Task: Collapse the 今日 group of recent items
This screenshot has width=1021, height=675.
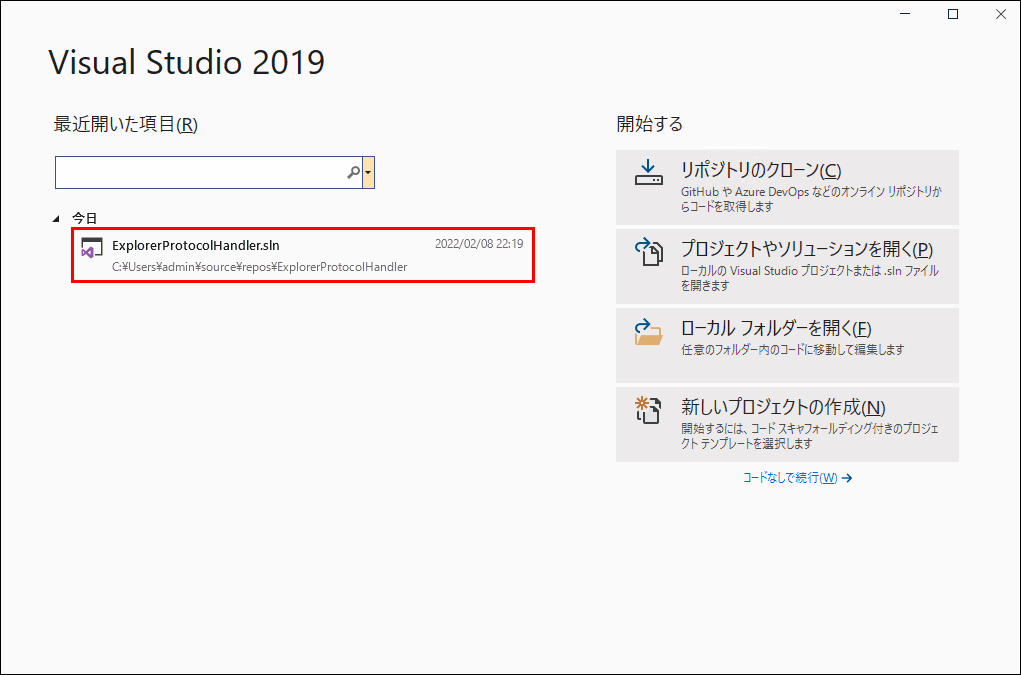Action: coord(56,219)
